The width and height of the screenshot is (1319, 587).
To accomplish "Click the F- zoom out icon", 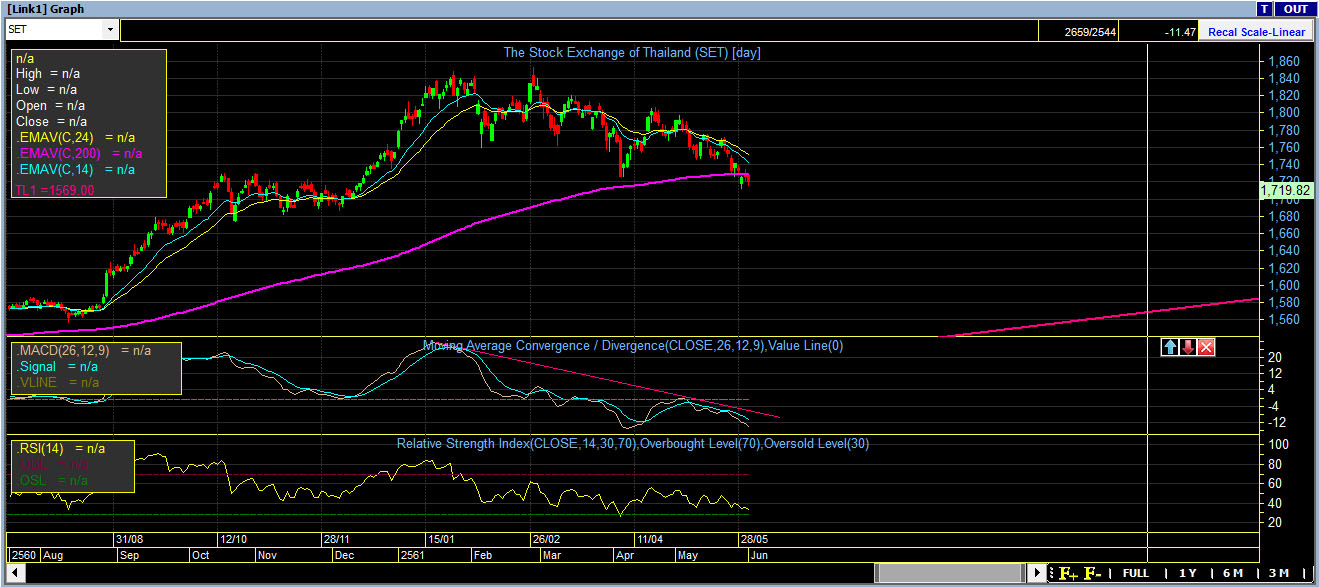I will [1093, 574].
